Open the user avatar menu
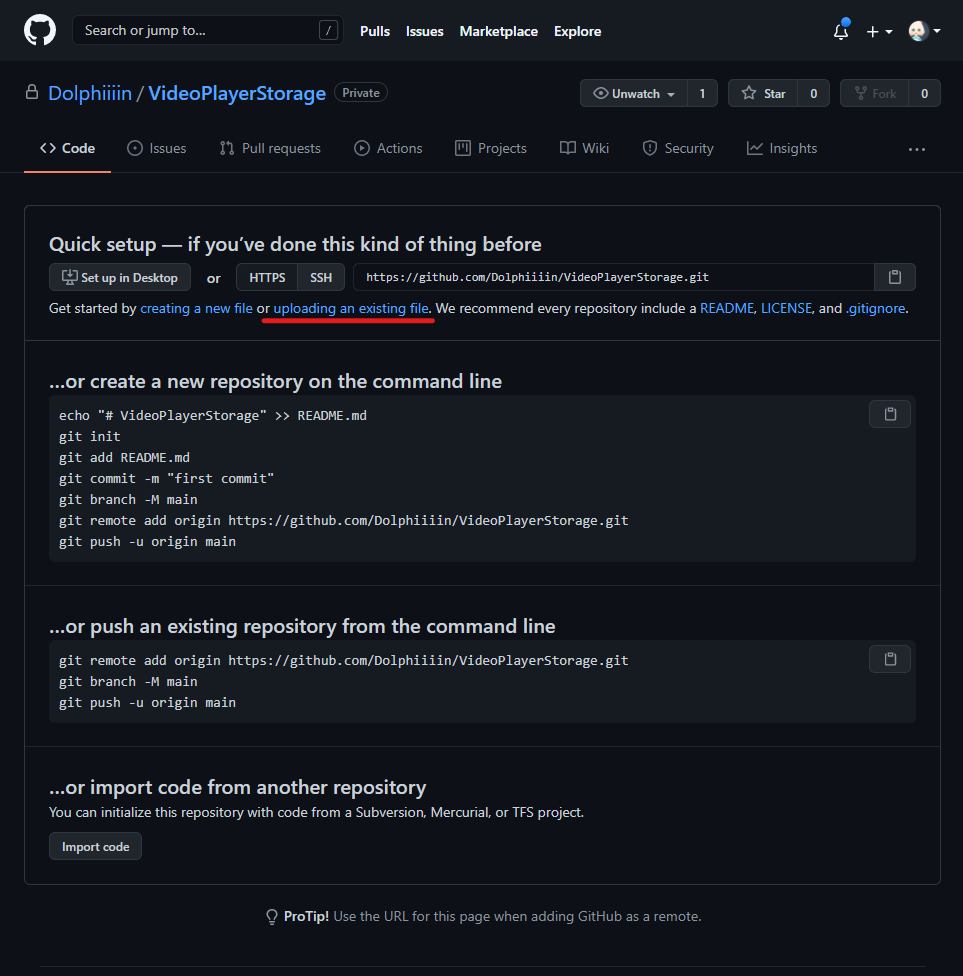Screen dimensions: 963x976 coord(924,30)
